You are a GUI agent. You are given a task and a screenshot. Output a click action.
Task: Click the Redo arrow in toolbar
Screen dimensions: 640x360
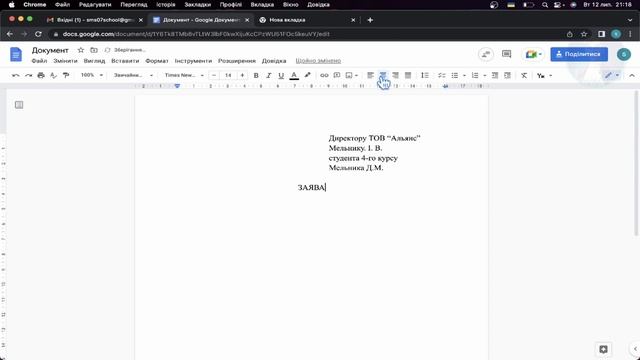(x=28, y=76)
